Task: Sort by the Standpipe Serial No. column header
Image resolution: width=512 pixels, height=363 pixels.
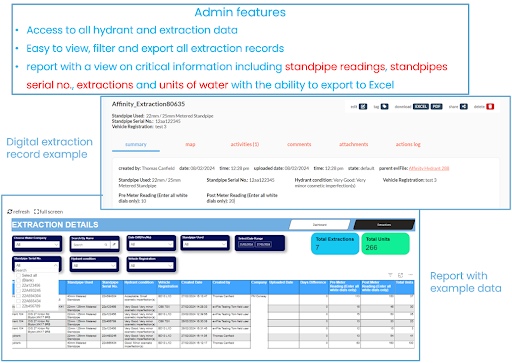Action: click(x=112, y=287)
